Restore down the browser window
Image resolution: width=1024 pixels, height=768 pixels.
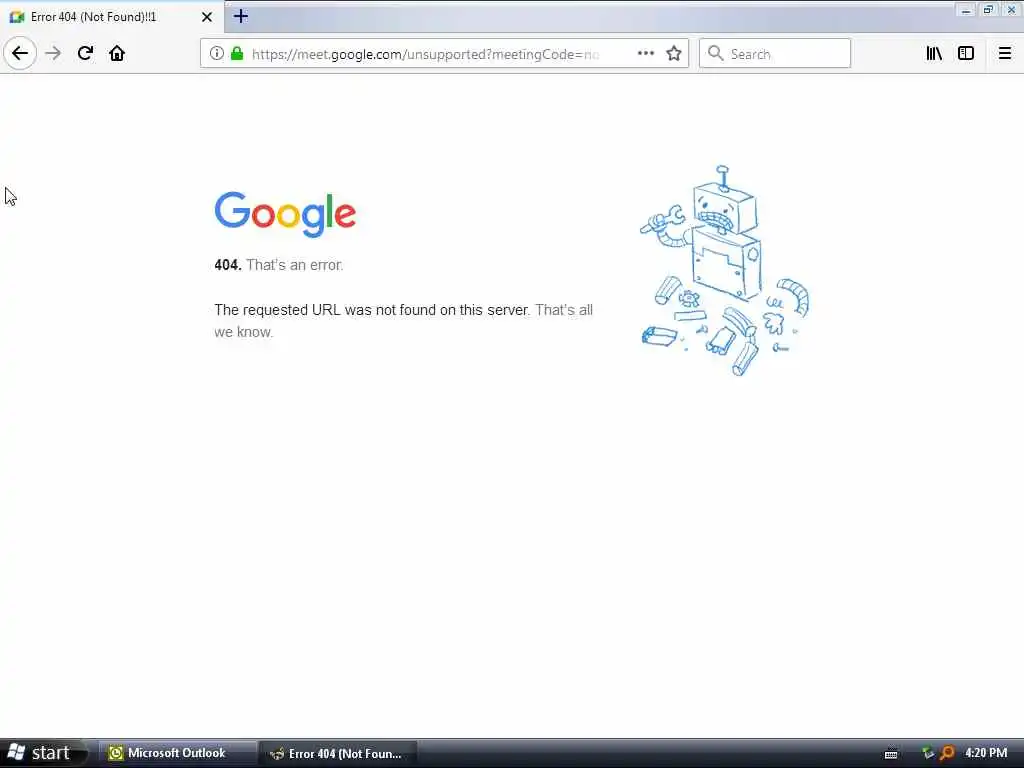[988, 10]
